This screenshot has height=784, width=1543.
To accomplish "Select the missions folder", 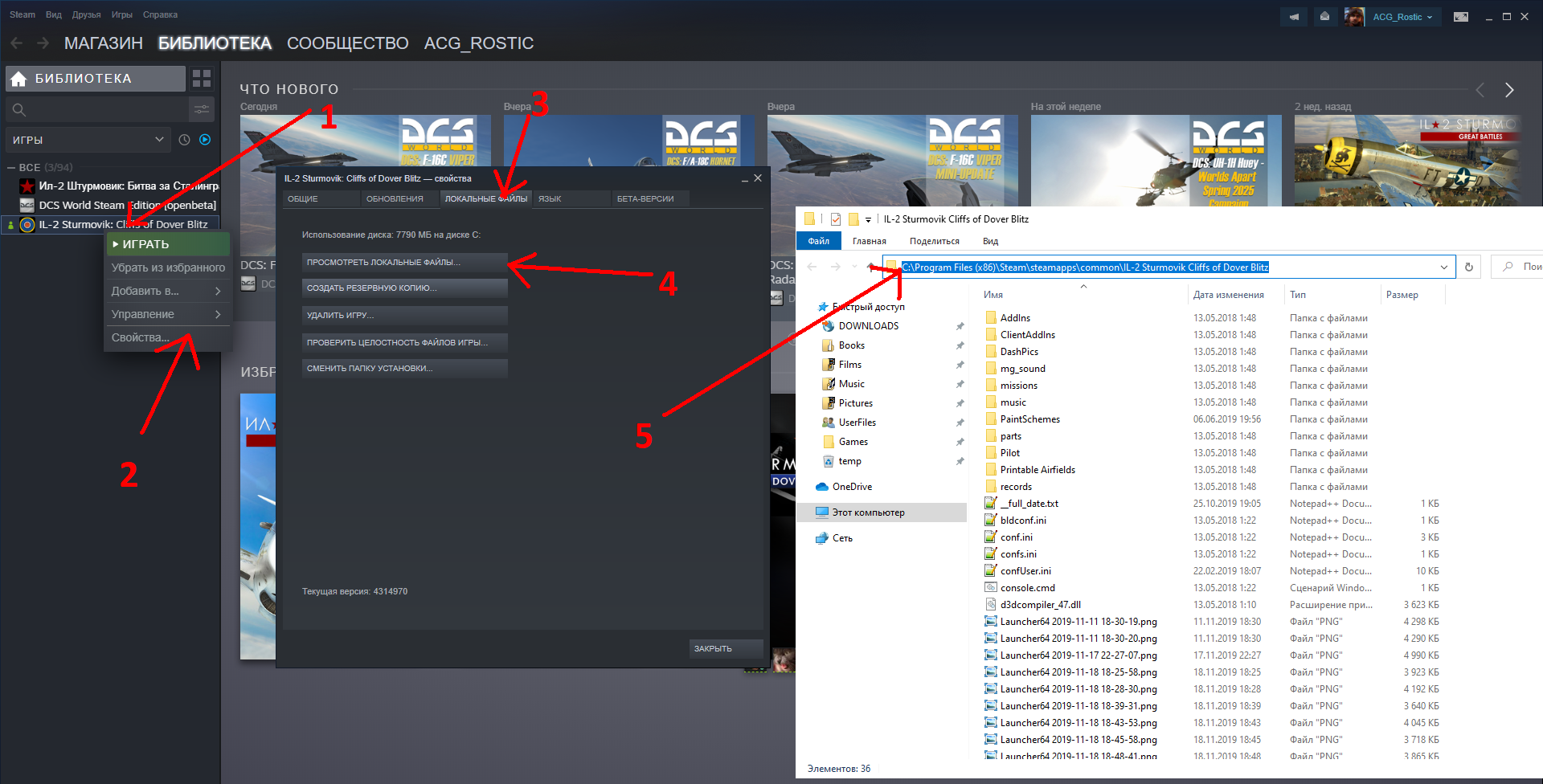I will point(1018,386).
